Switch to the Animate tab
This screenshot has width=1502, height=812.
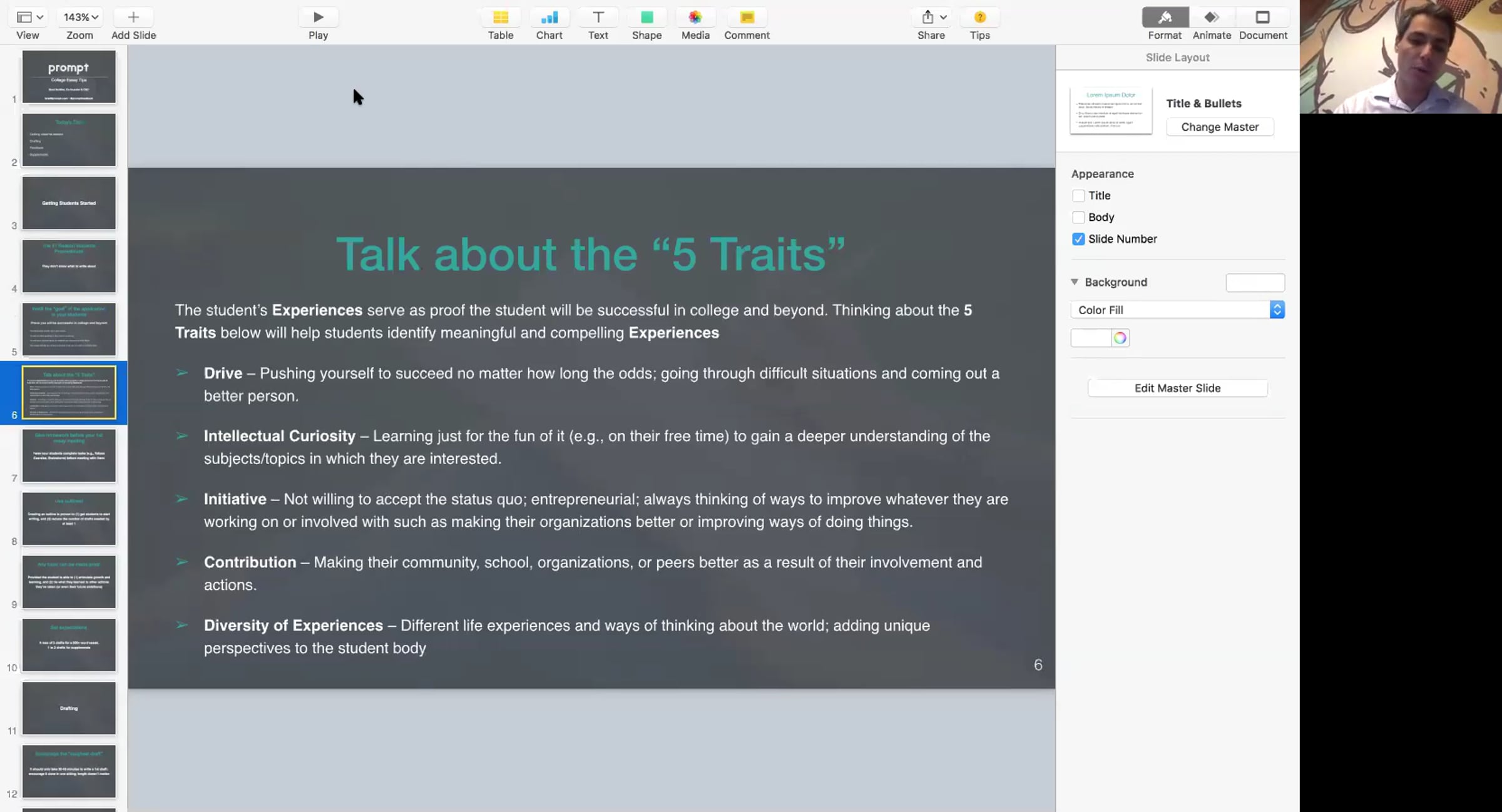pos(1211,18)
